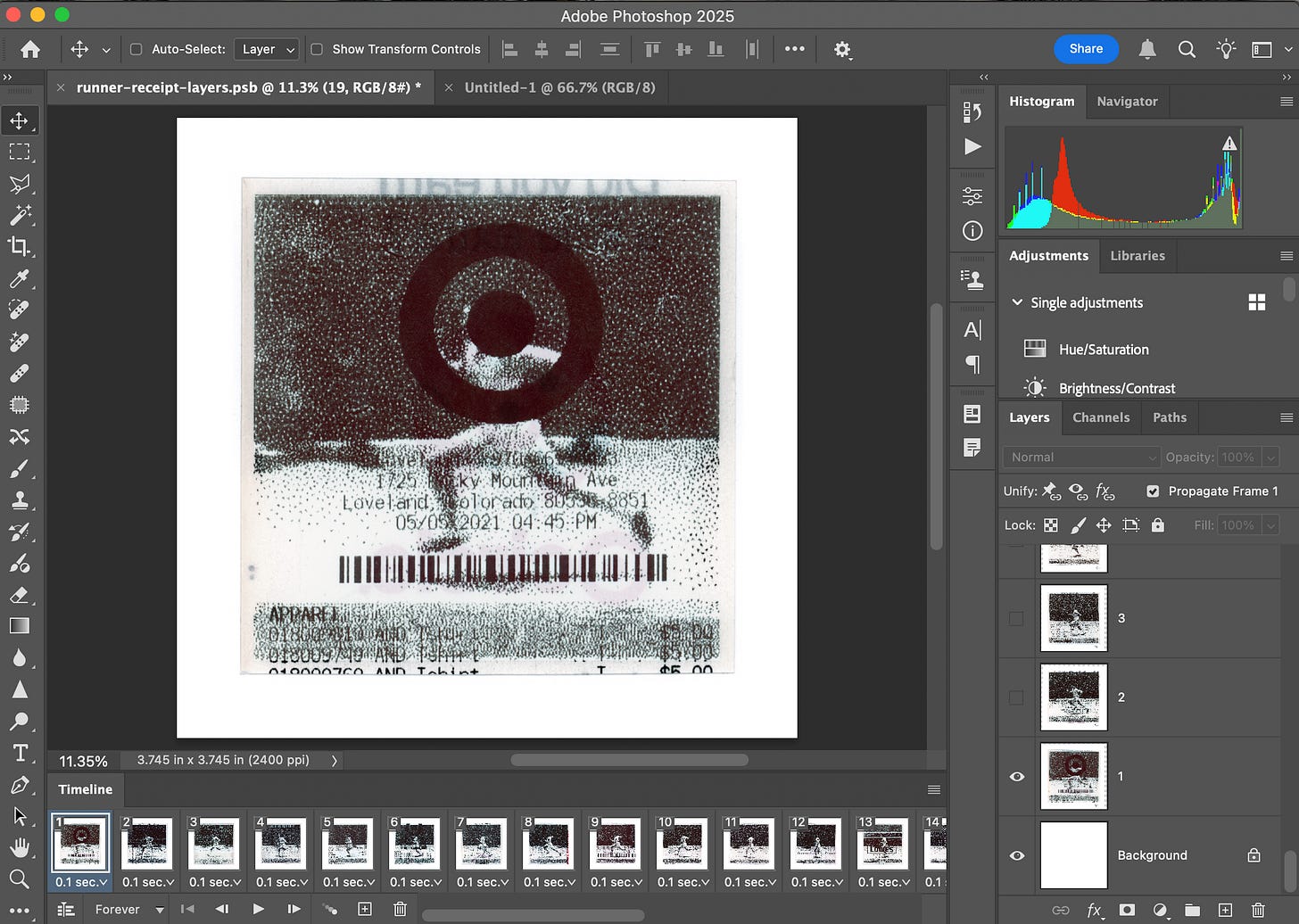The height and width of the screenshot is (924, 1299).
Task: Open Timeline panel menu
Action: 933,789
